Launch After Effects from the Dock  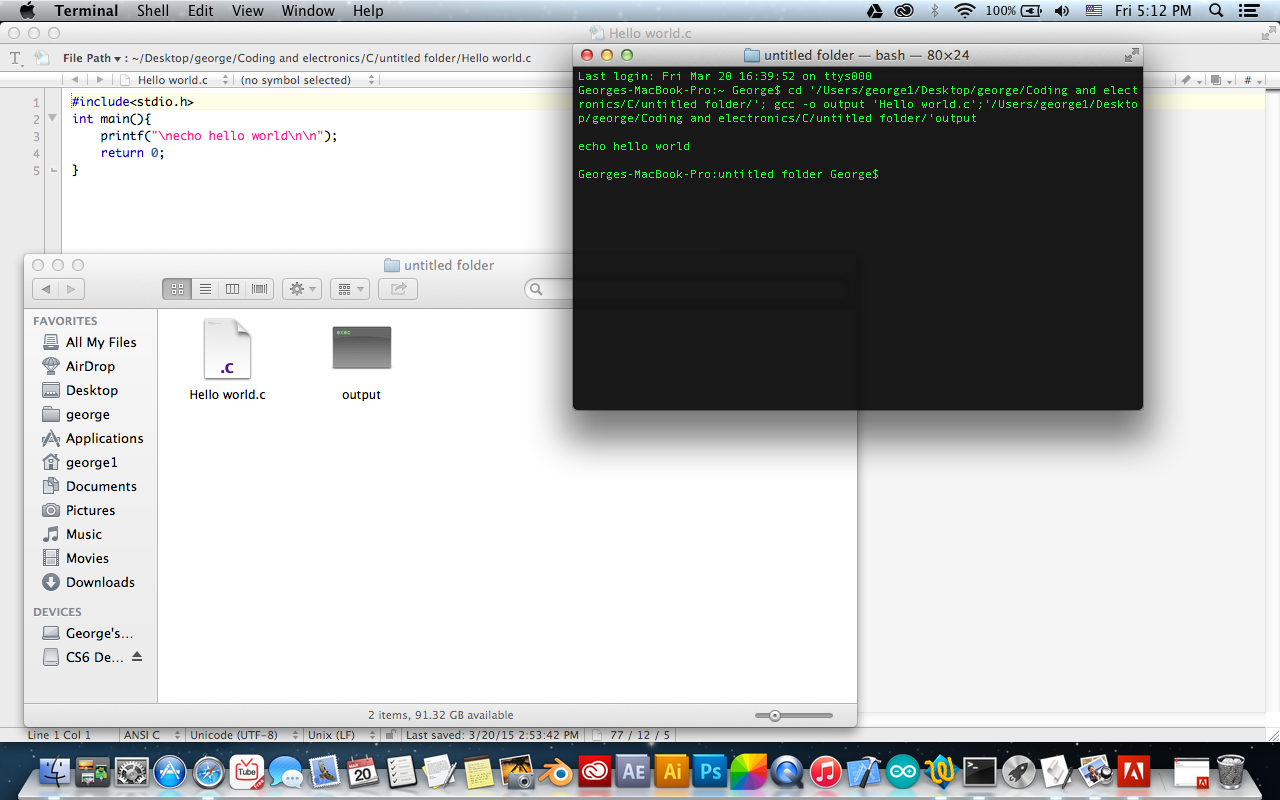[x=633, y=771]
